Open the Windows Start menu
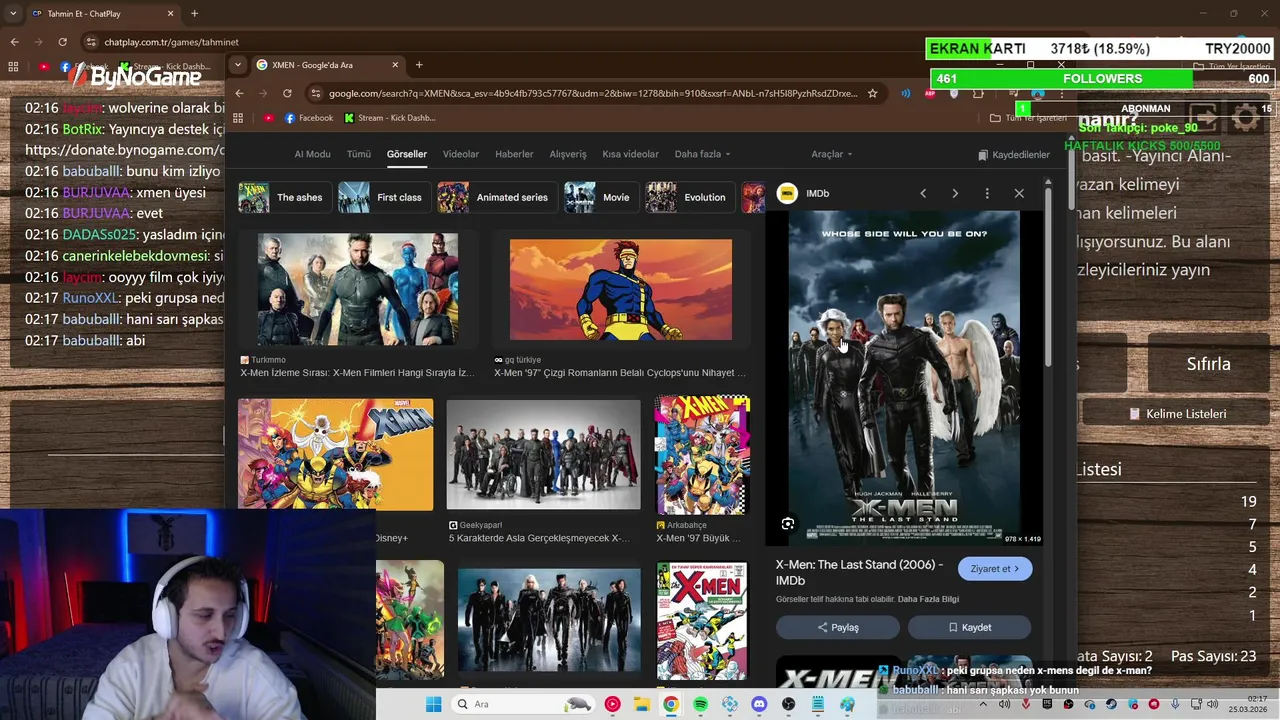 pos(433,704)
